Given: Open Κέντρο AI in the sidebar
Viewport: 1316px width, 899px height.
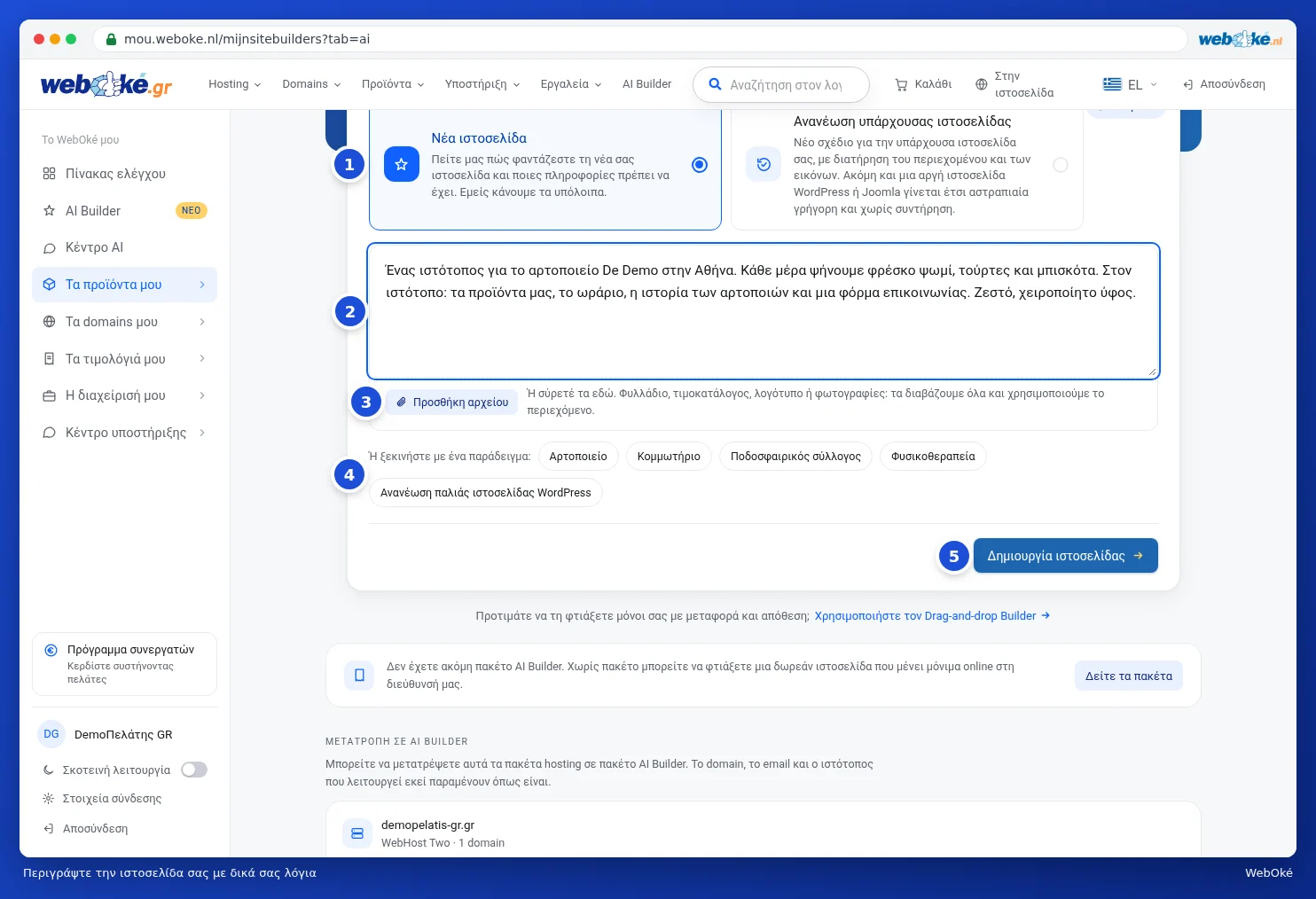Looking at the screenshot, I should 124,247.
